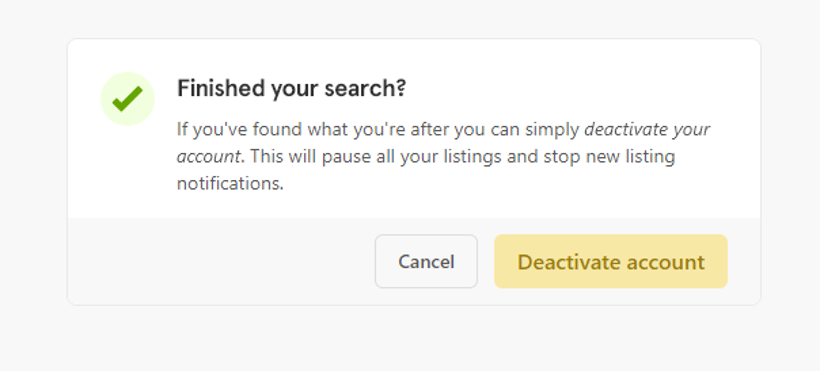Click the page background below the dialog card
The image size is (820, 371).
point(410,339)
